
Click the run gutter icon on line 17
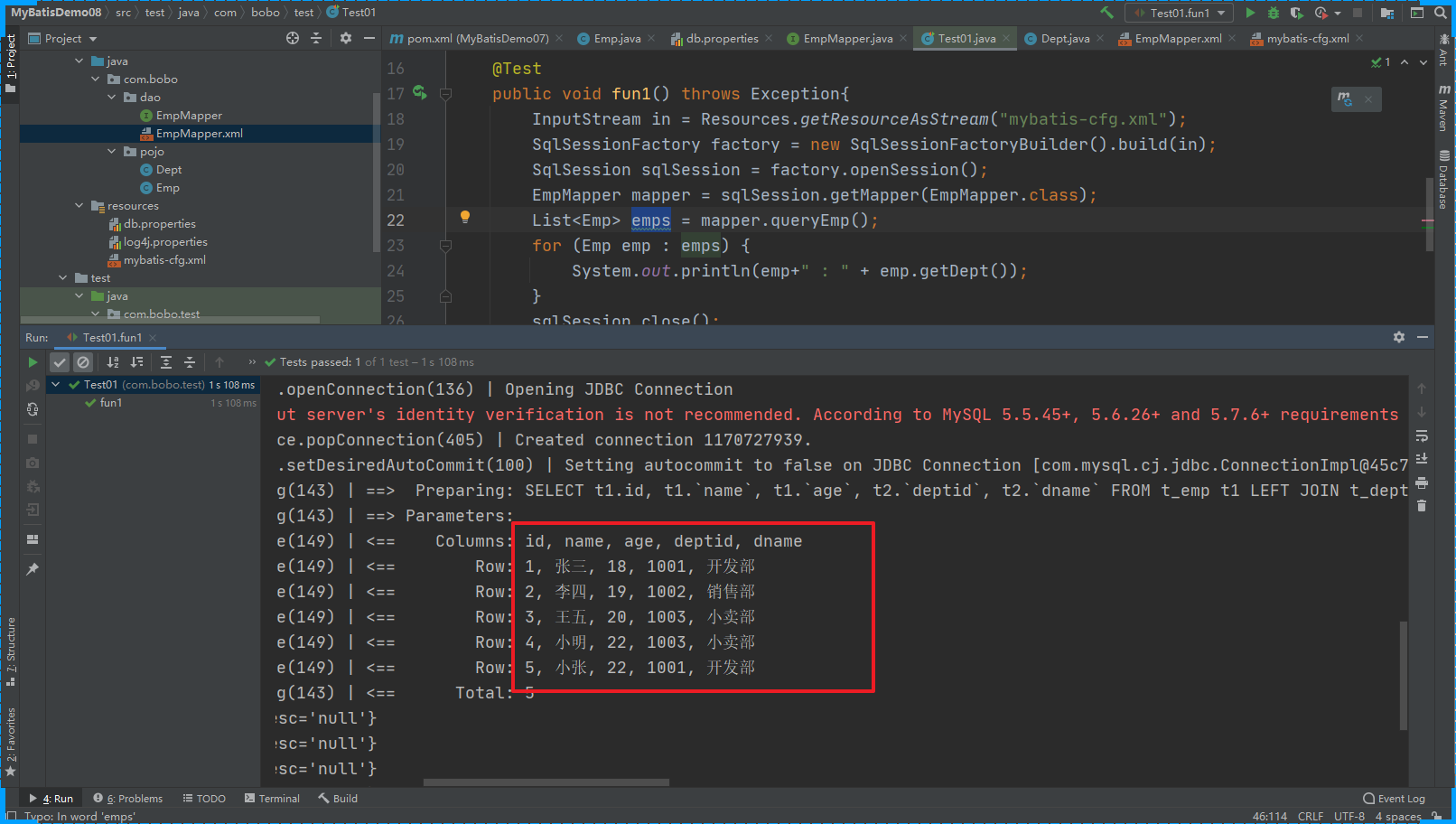coord(420,92)
